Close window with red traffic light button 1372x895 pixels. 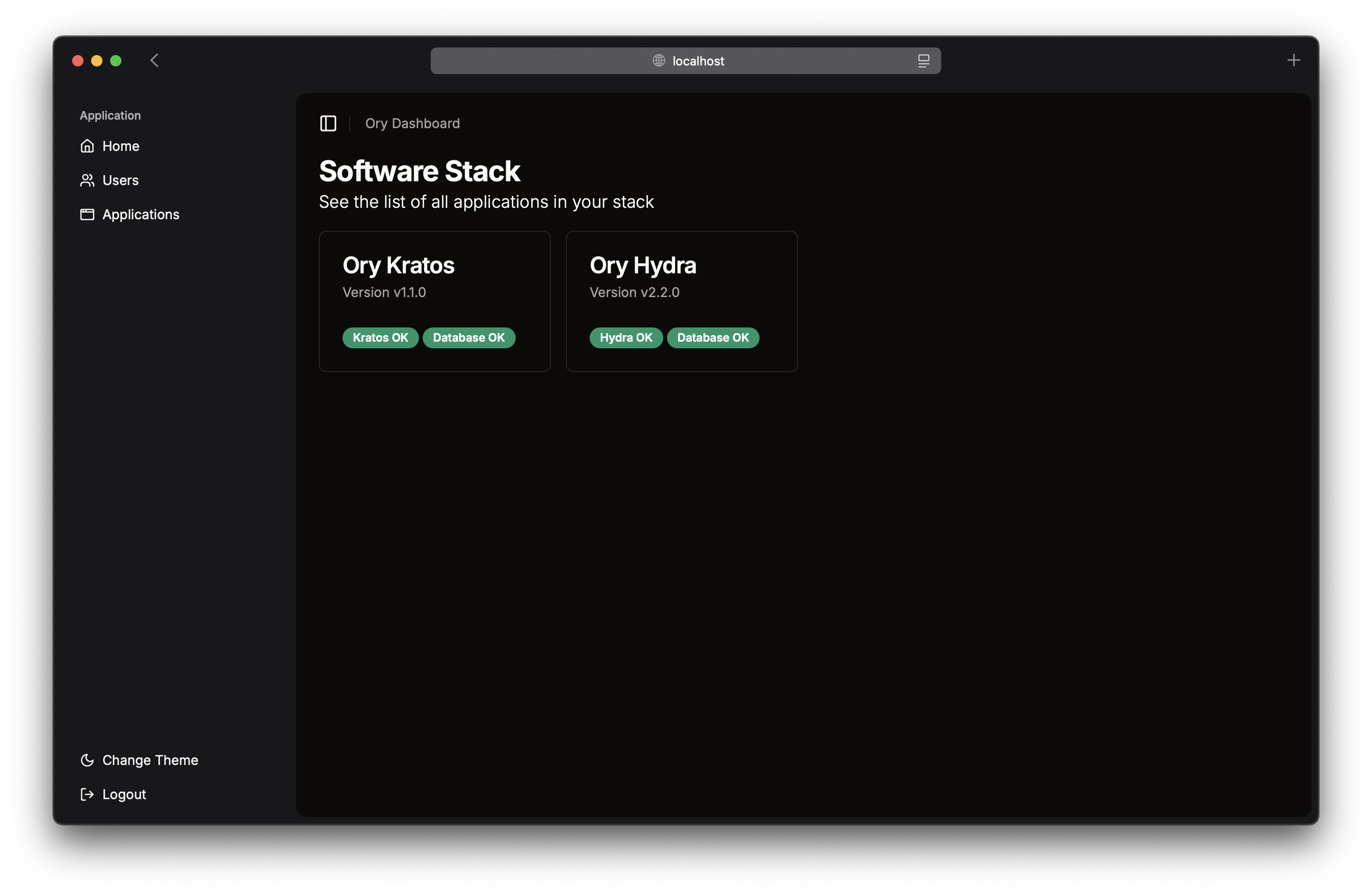coord(78,61)
